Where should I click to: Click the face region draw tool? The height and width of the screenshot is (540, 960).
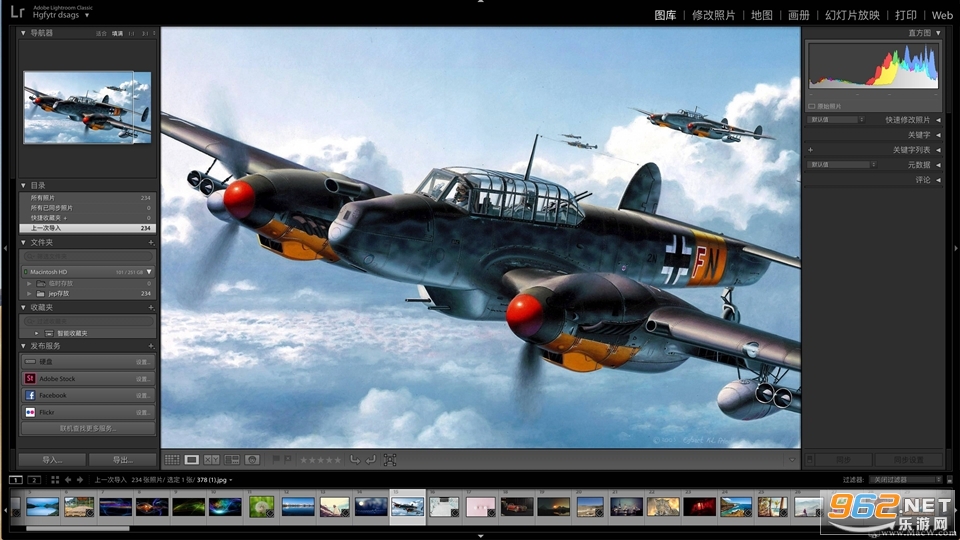(x=390, y=459)
